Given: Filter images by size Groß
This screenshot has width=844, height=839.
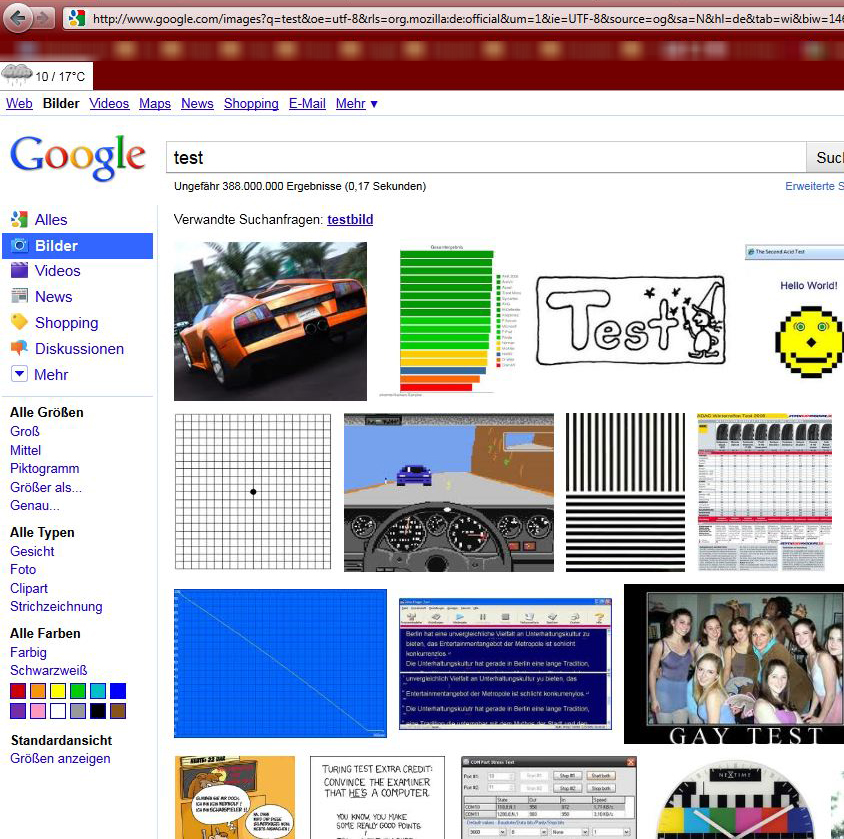Looking at the screenshot, I should tap(25, 431).
